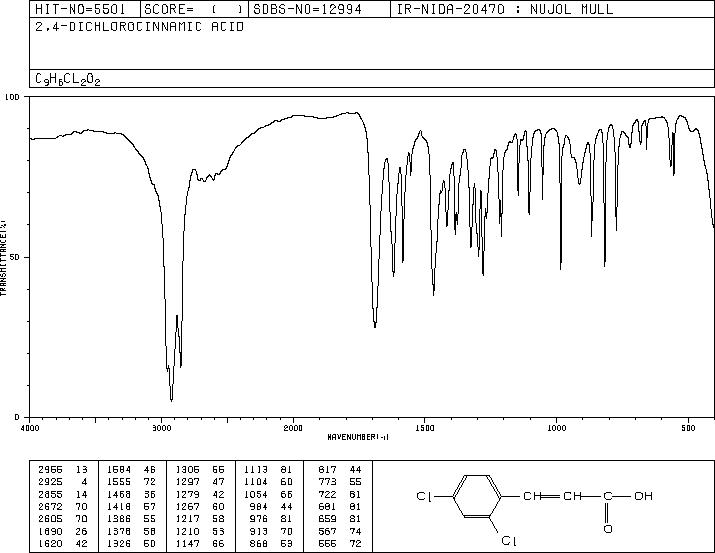Image resolution: width=715 pixels, height=553 pixels.
Task: Click the 1500 x-axis tick label
Action: click(425, 428)
